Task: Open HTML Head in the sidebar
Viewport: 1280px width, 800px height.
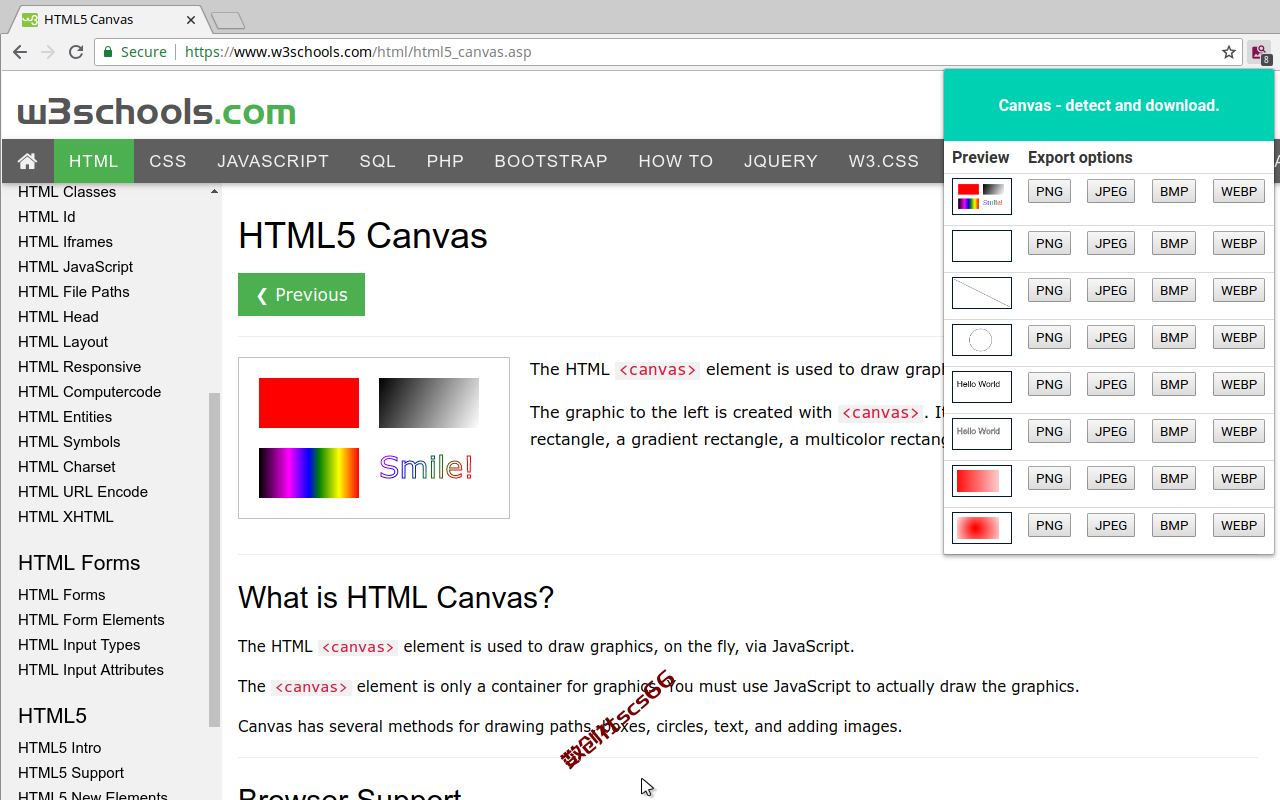Action: point(58,317)
